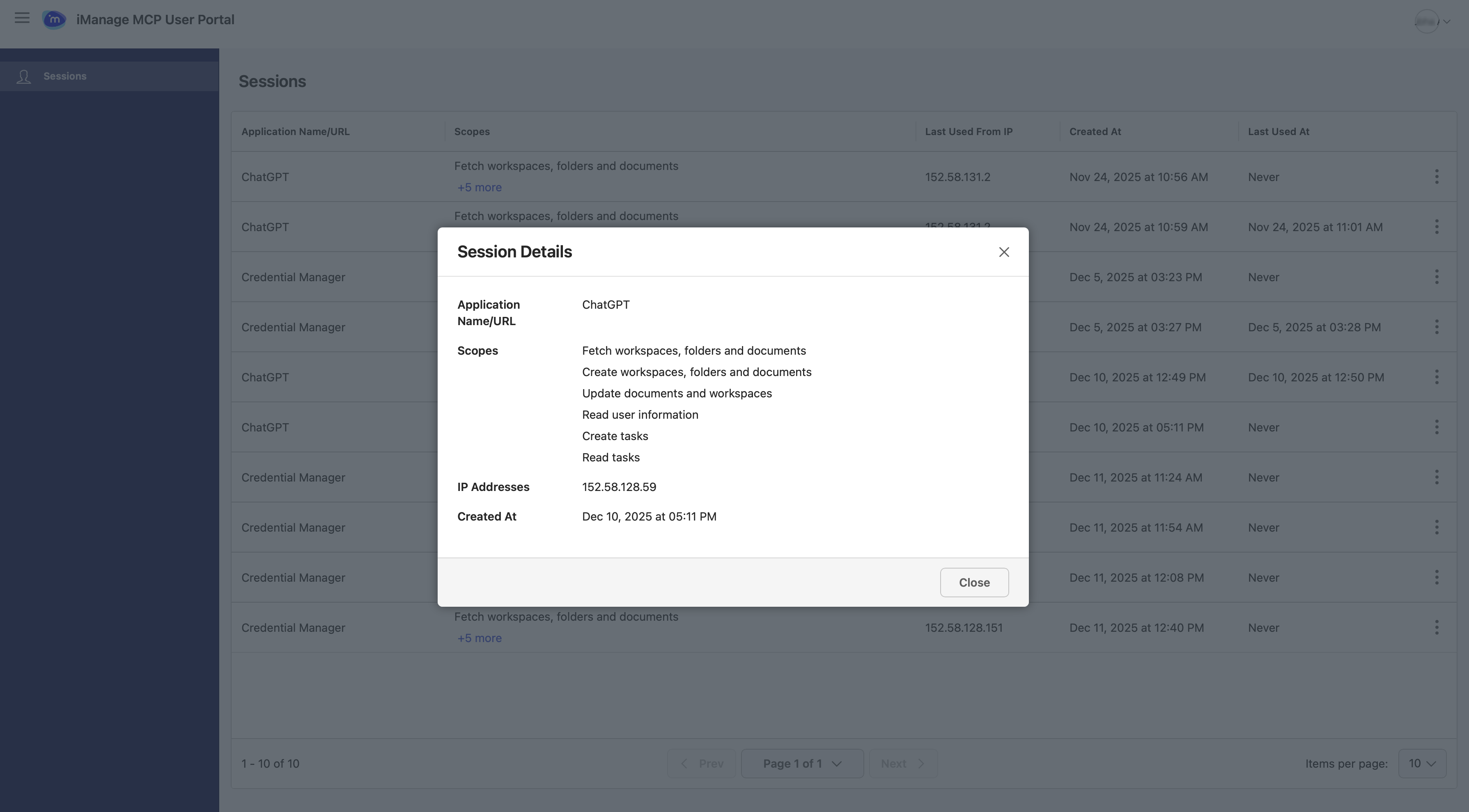Click 'Dec 11, 2025 at 12:08 PM' created cell

(x=1136, y=578)
